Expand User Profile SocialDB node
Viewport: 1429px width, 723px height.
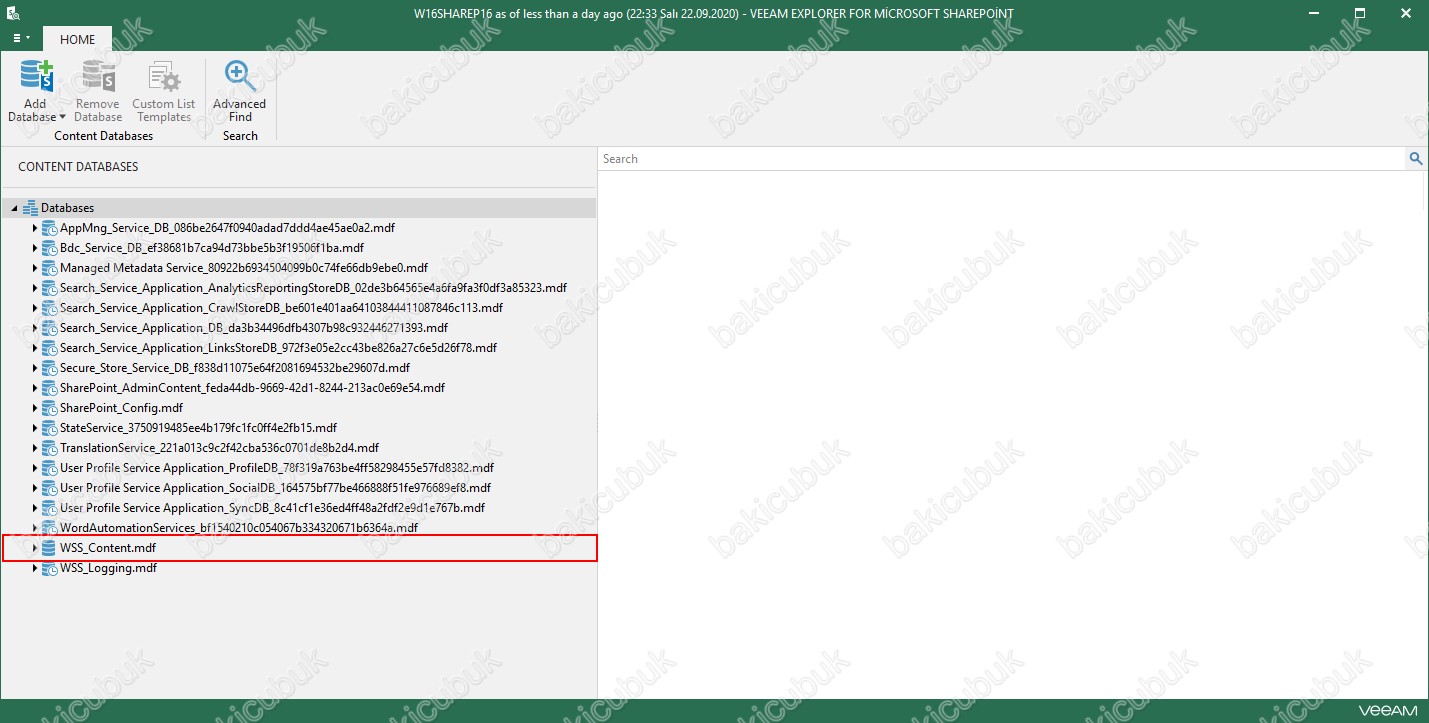coord(35,488)
